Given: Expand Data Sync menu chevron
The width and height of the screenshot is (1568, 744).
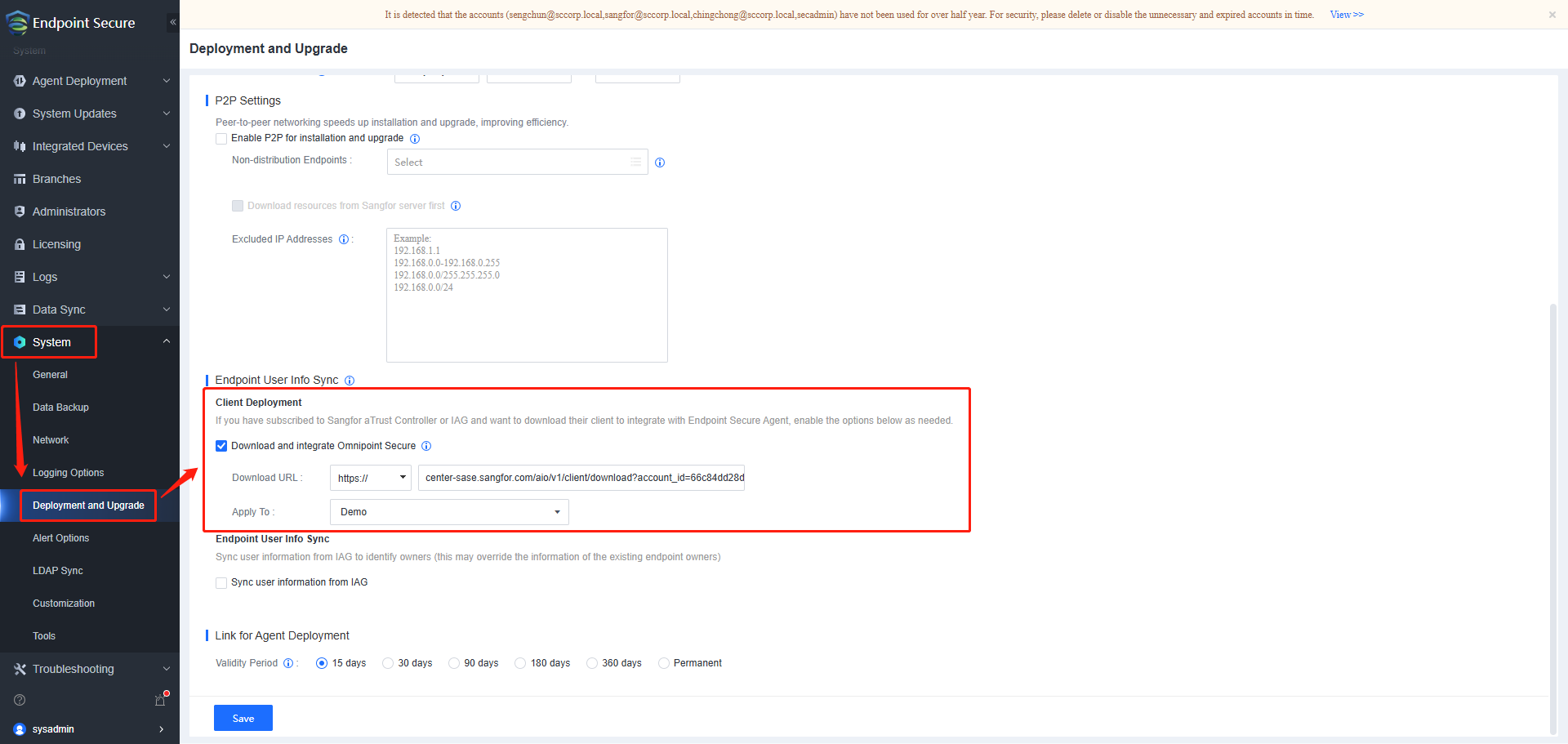Looking at the screenshot, I should coord(167,310).
